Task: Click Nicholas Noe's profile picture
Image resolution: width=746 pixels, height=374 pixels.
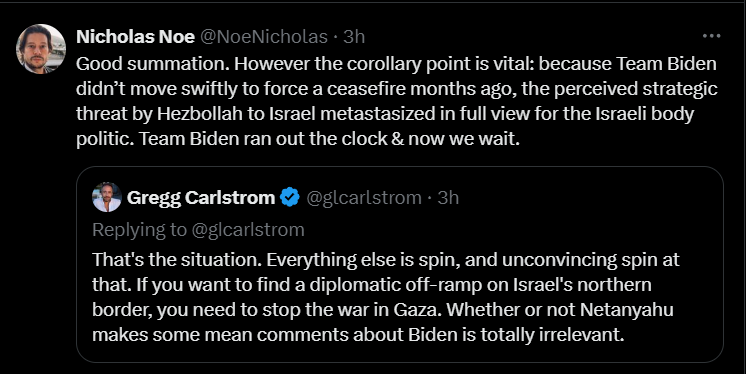Action: pos(40,49)
